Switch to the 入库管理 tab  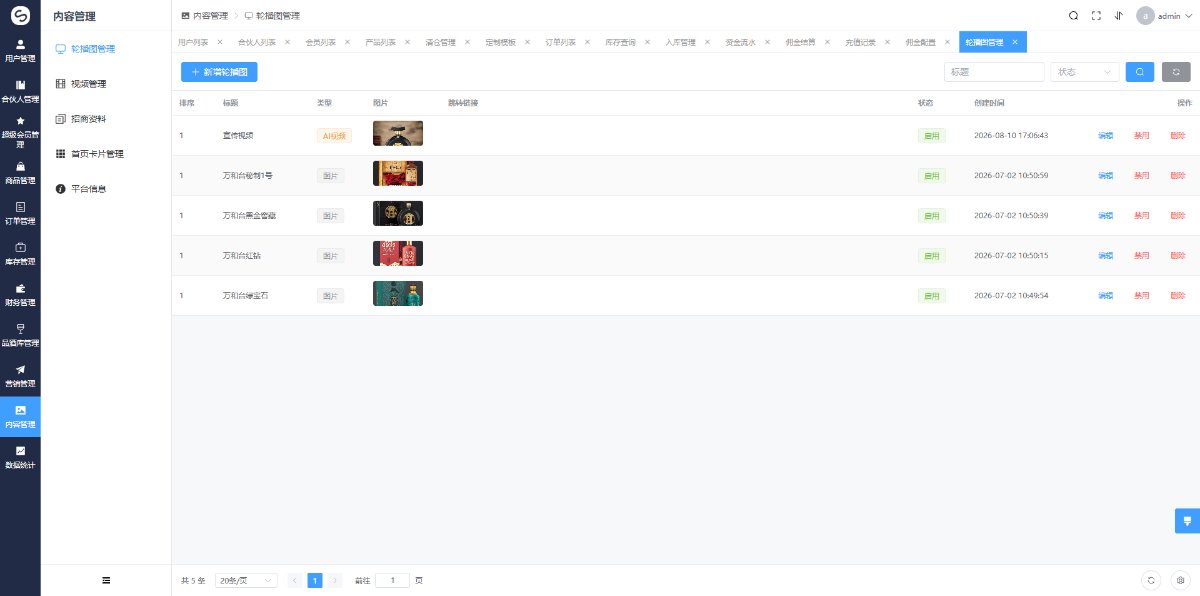[680, 42]
